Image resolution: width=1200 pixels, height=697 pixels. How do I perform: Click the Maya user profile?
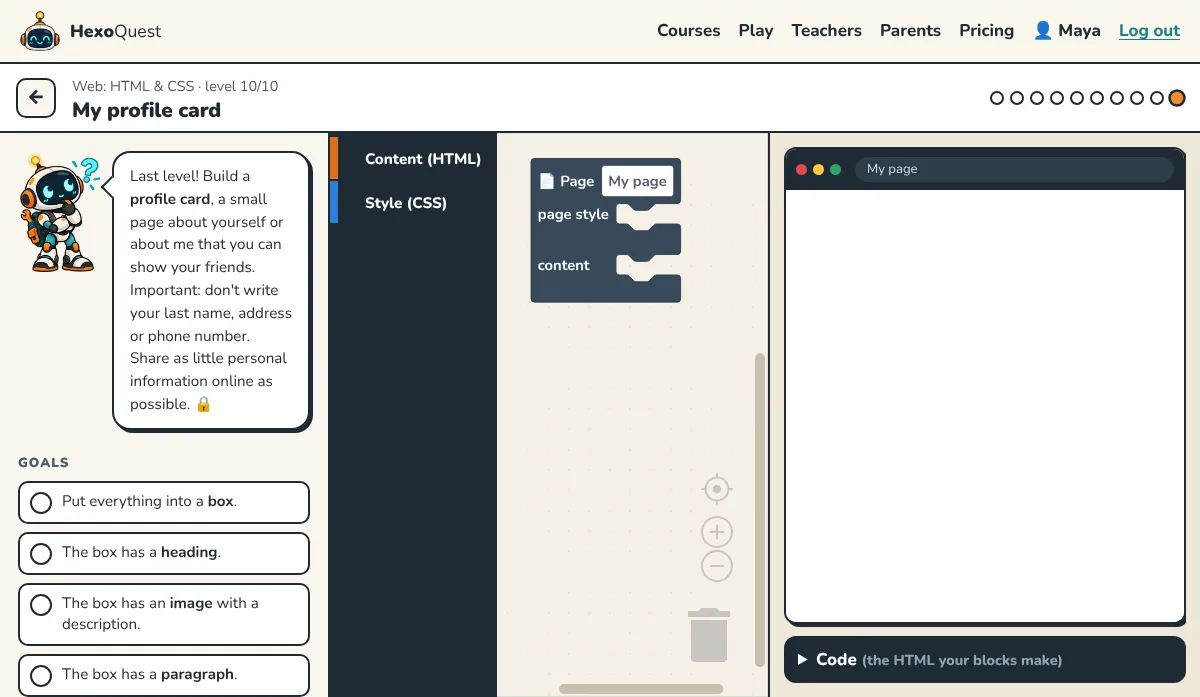tap(1067, 31)
